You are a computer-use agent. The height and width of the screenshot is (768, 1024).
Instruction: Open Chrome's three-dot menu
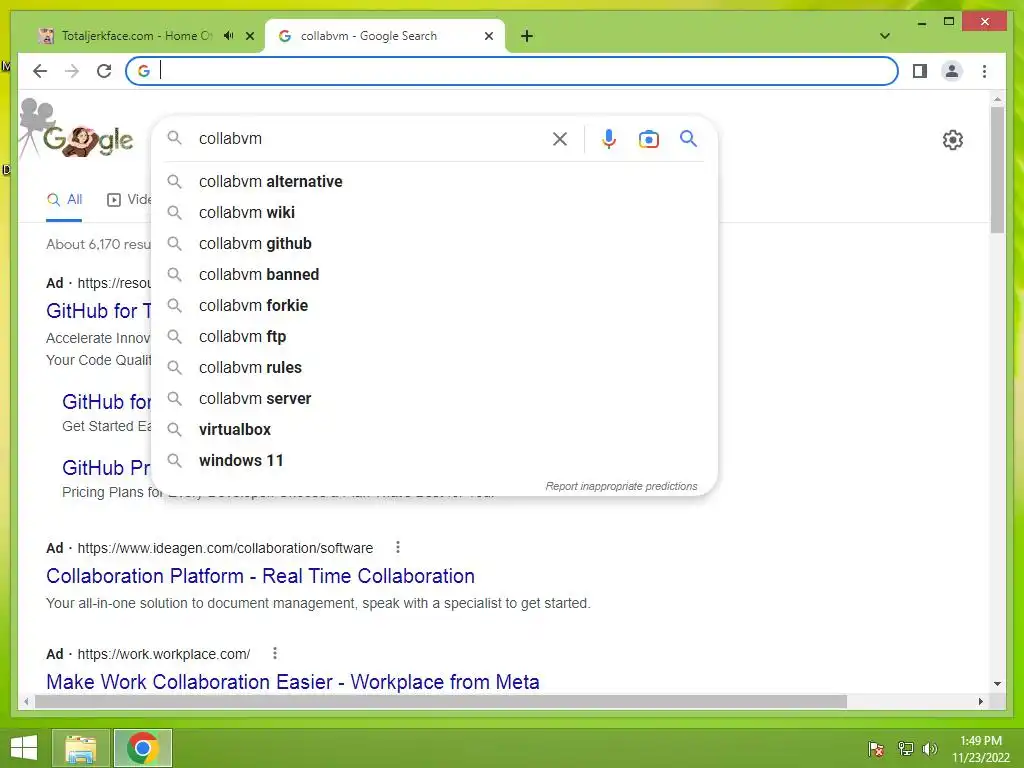(984, 71)
